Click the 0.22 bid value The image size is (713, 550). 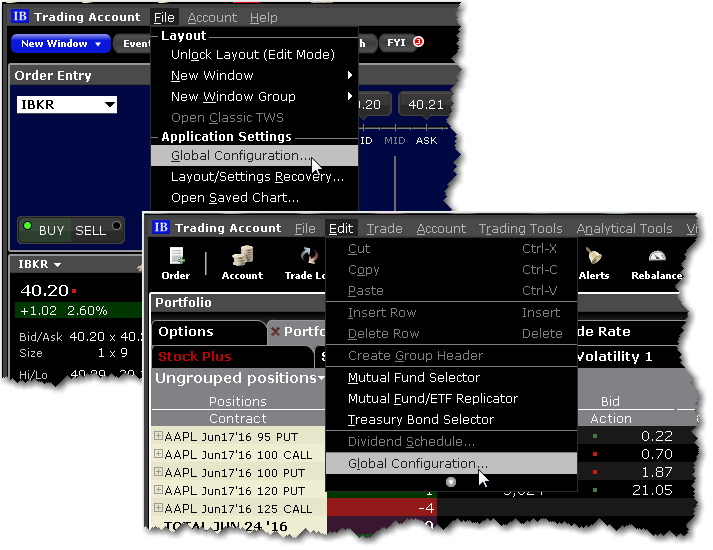click(657, 436)
